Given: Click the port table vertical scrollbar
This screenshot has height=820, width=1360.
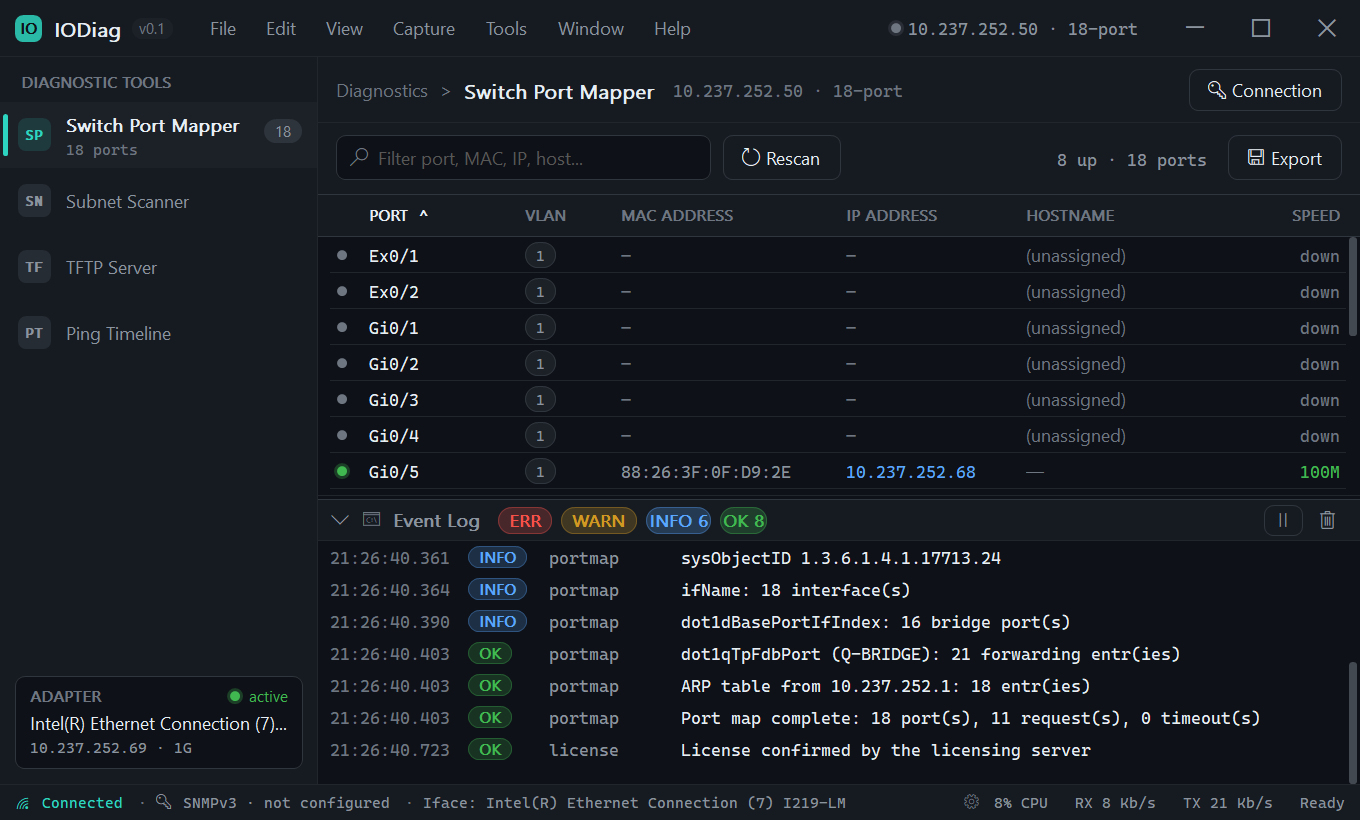Looking at the screenshot, I should [x=1353, y=286].
